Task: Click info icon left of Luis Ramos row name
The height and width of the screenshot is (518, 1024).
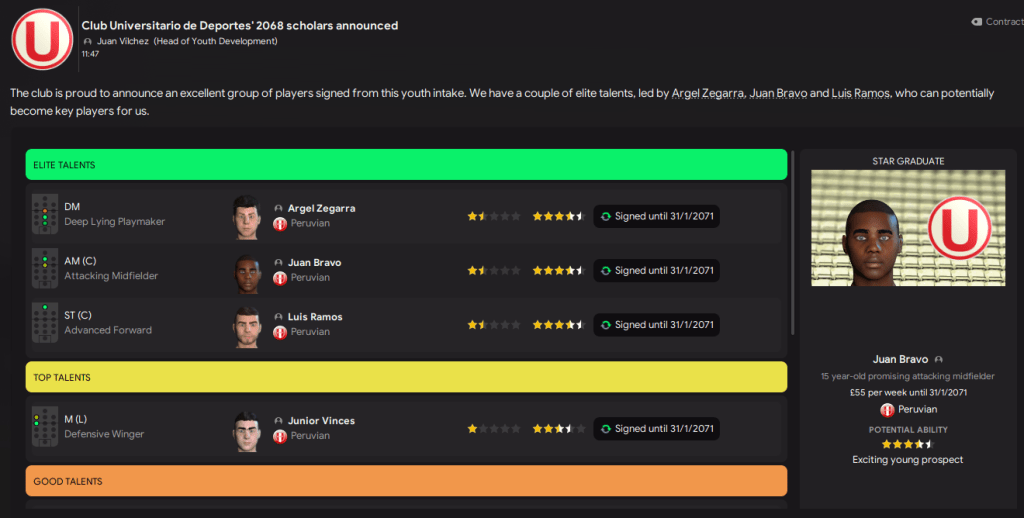Action: [x=279, y=317]
